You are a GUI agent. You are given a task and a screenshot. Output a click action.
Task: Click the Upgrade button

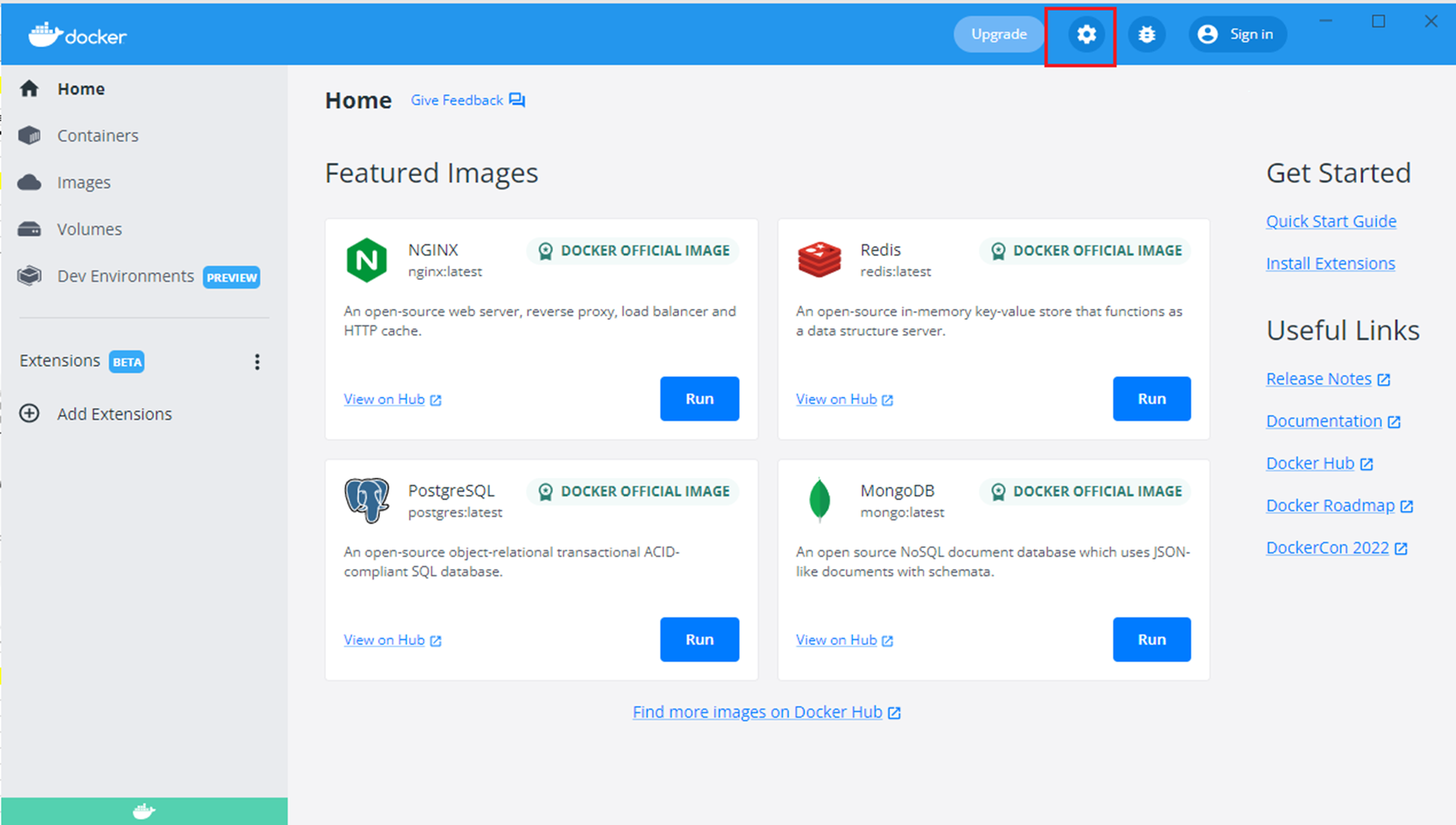coord(998,34)
